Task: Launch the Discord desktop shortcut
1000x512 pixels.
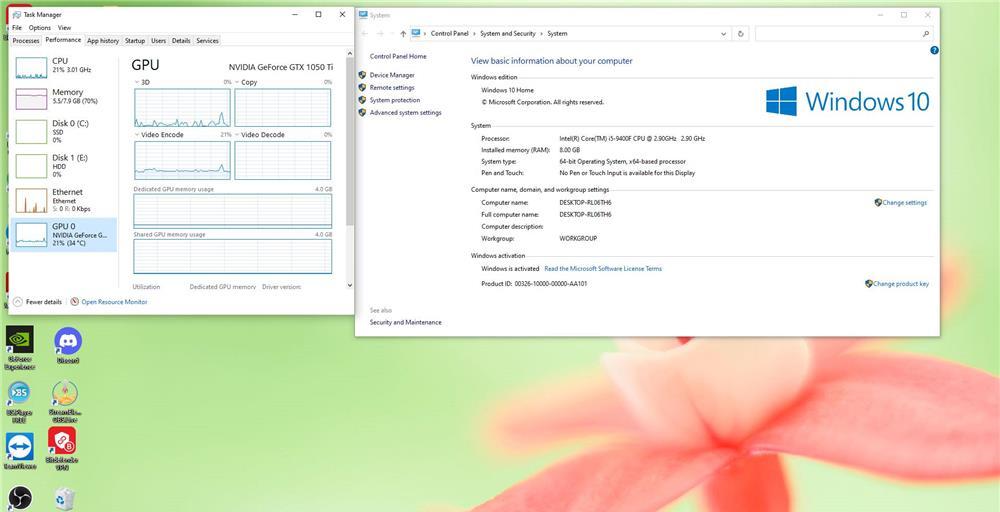Action: tap(68, 341)
